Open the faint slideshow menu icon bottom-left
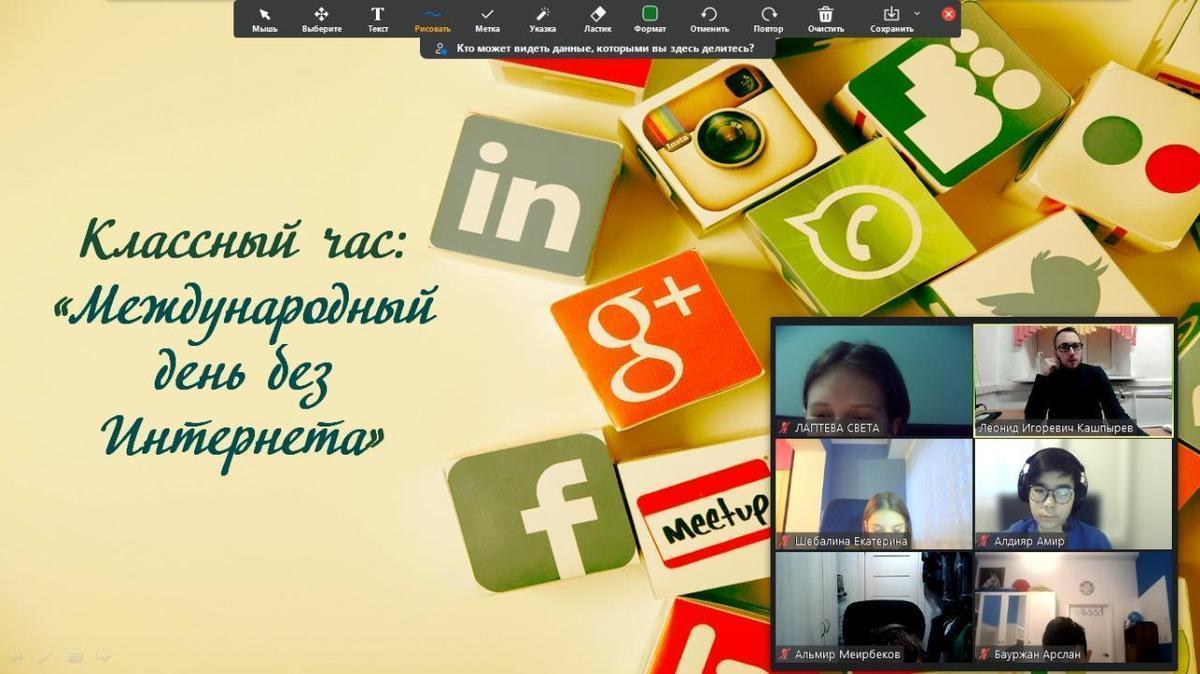Image resolution: width=1200 pixels, height=674 pixels. coord(74,657)
